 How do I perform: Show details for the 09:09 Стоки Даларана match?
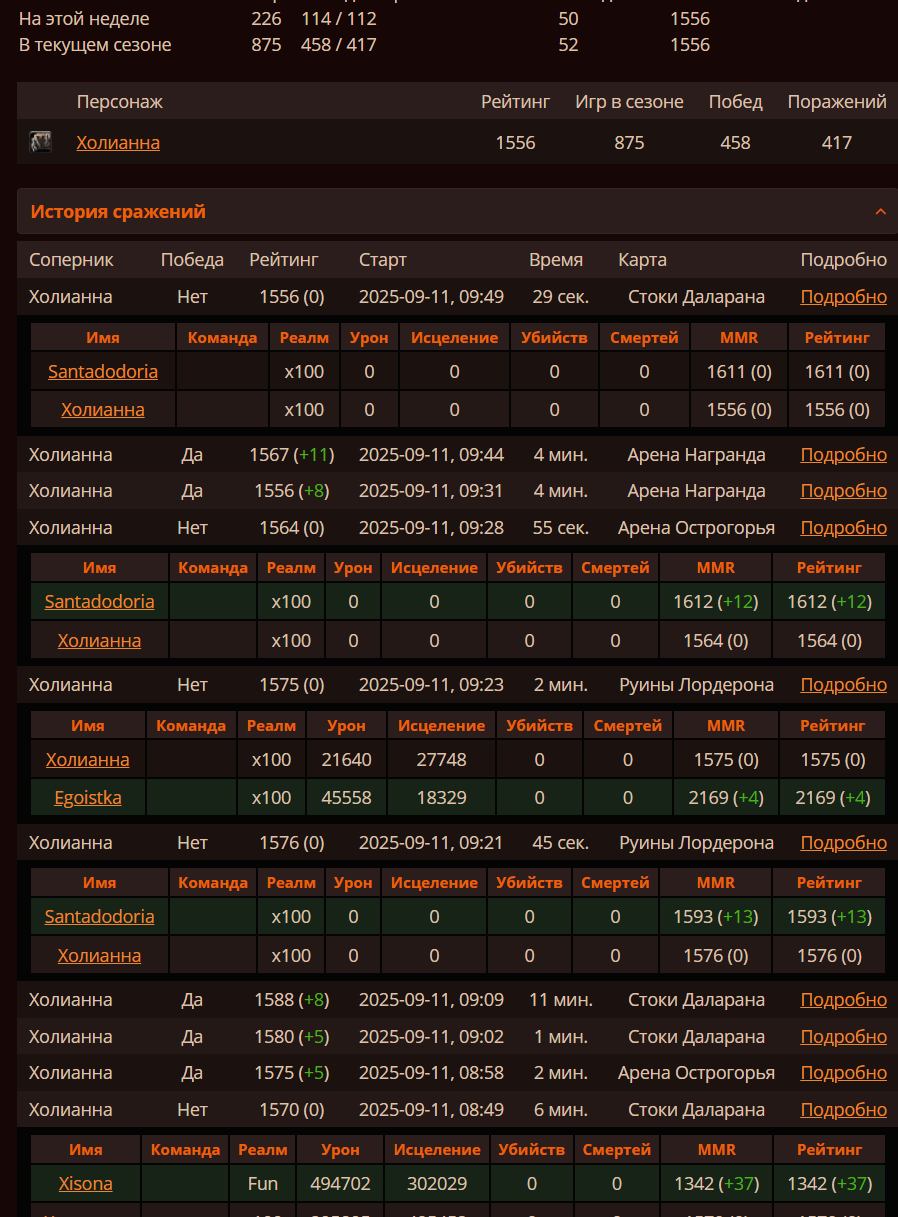click(843, 1000)
